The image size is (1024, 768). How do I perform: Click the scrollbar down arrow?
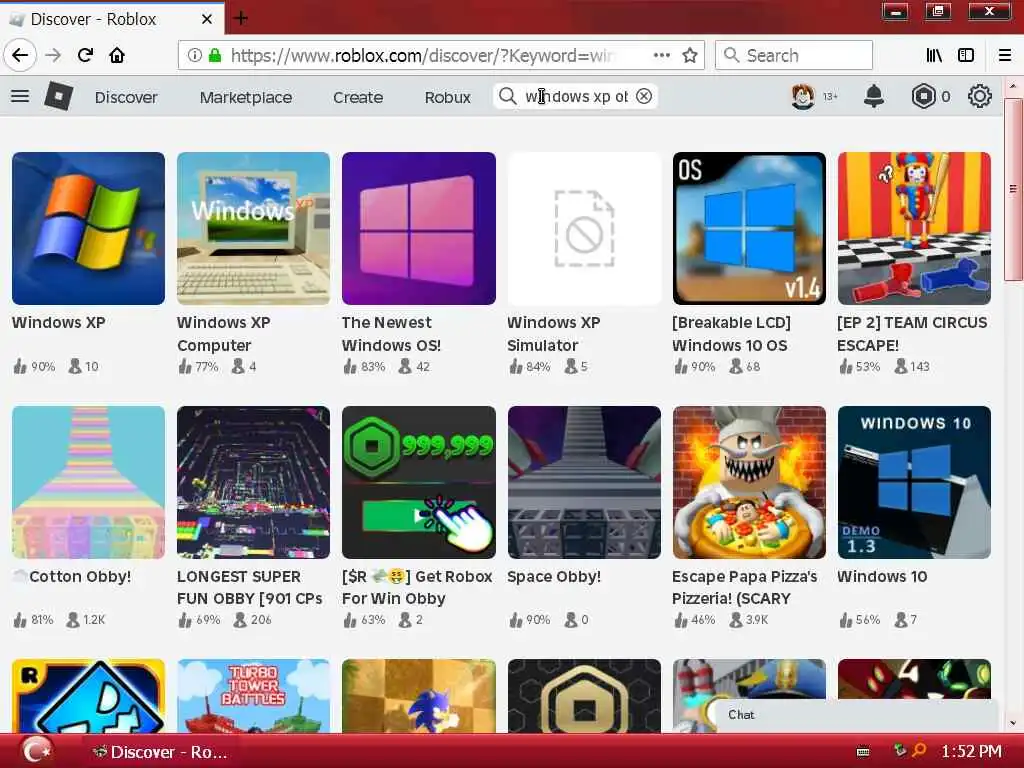1013,724
